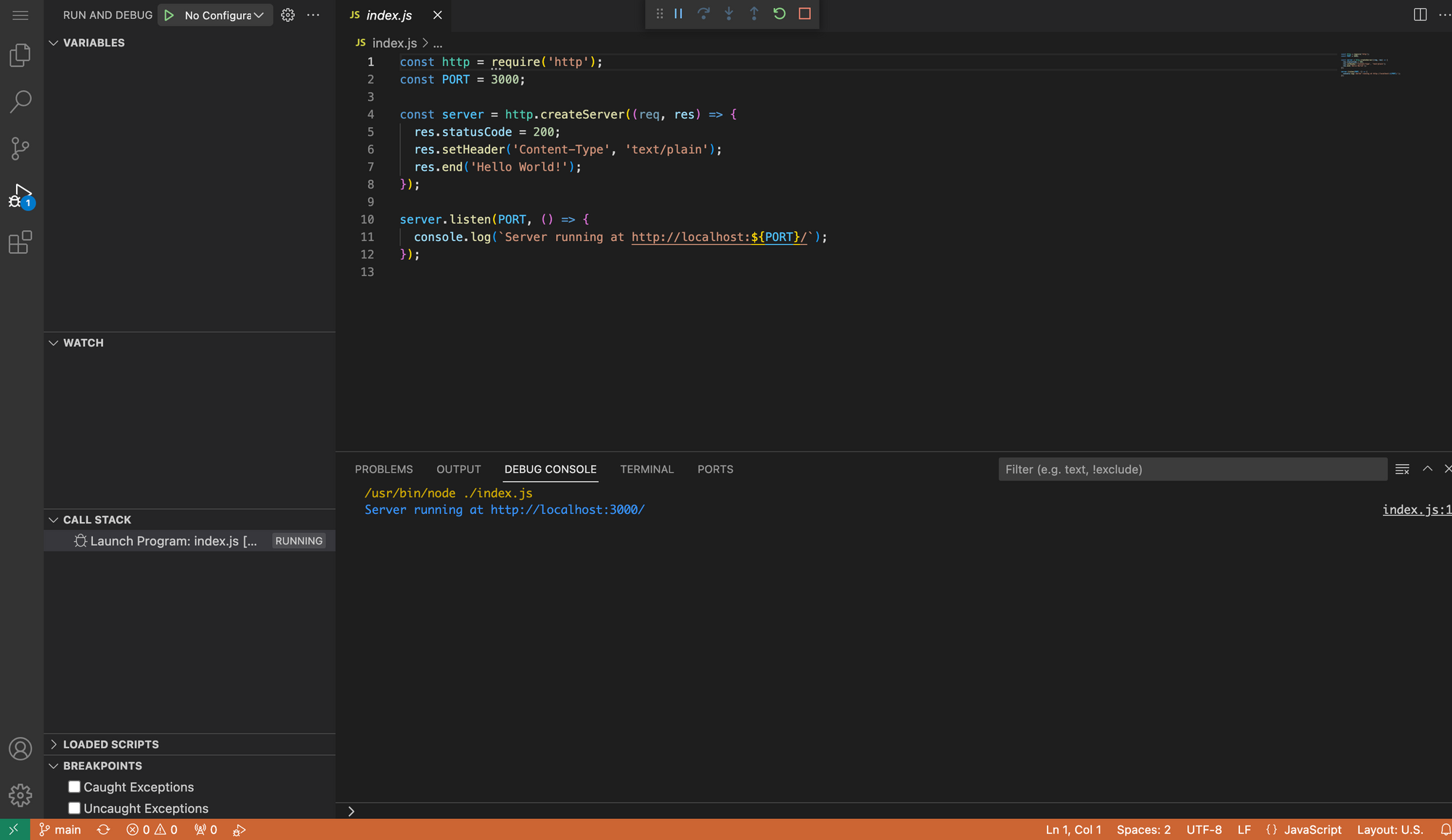The height and width of the screenshot is (840, 1452).
Task: Select the DEBUG CONSOLE tab
Action: coord(550,468)
